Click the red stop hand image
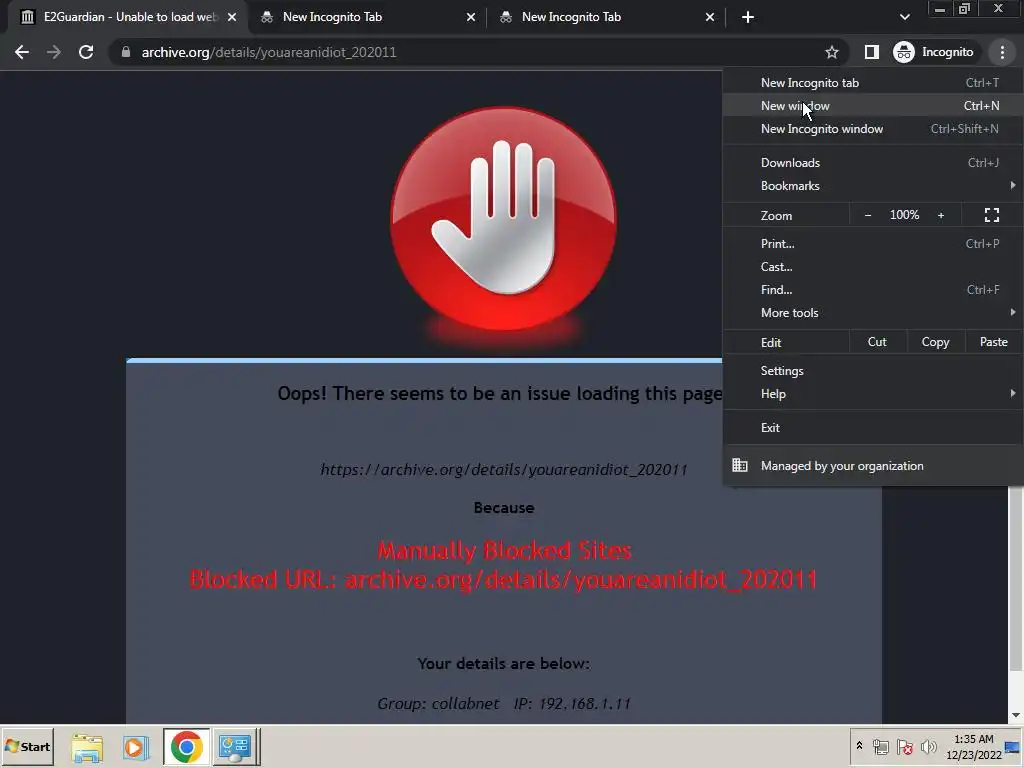This screenshot has width=1024, height=768. pos(503,219)
